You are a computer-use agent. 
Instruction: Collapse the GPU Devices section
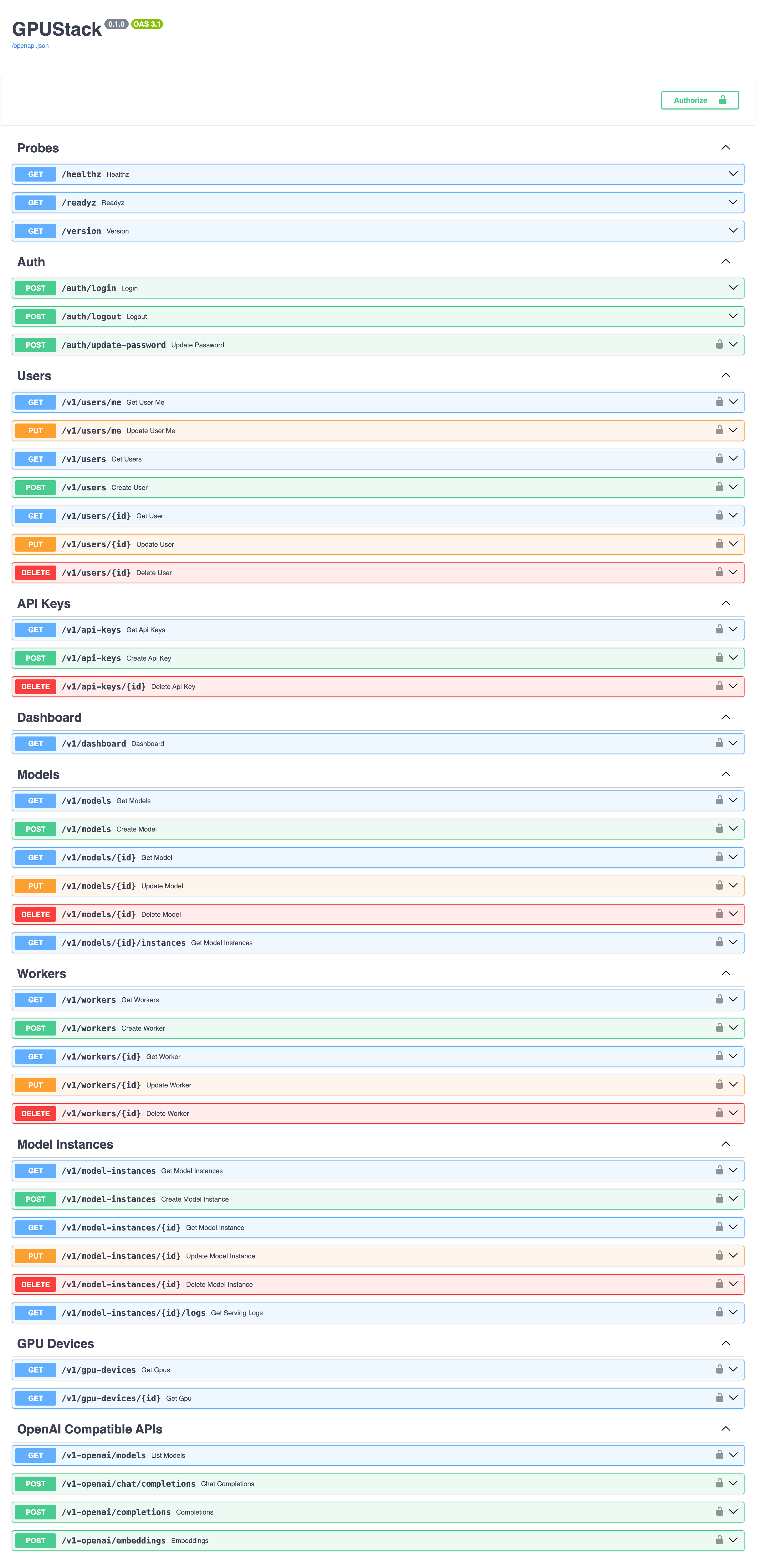point(725,1343)
